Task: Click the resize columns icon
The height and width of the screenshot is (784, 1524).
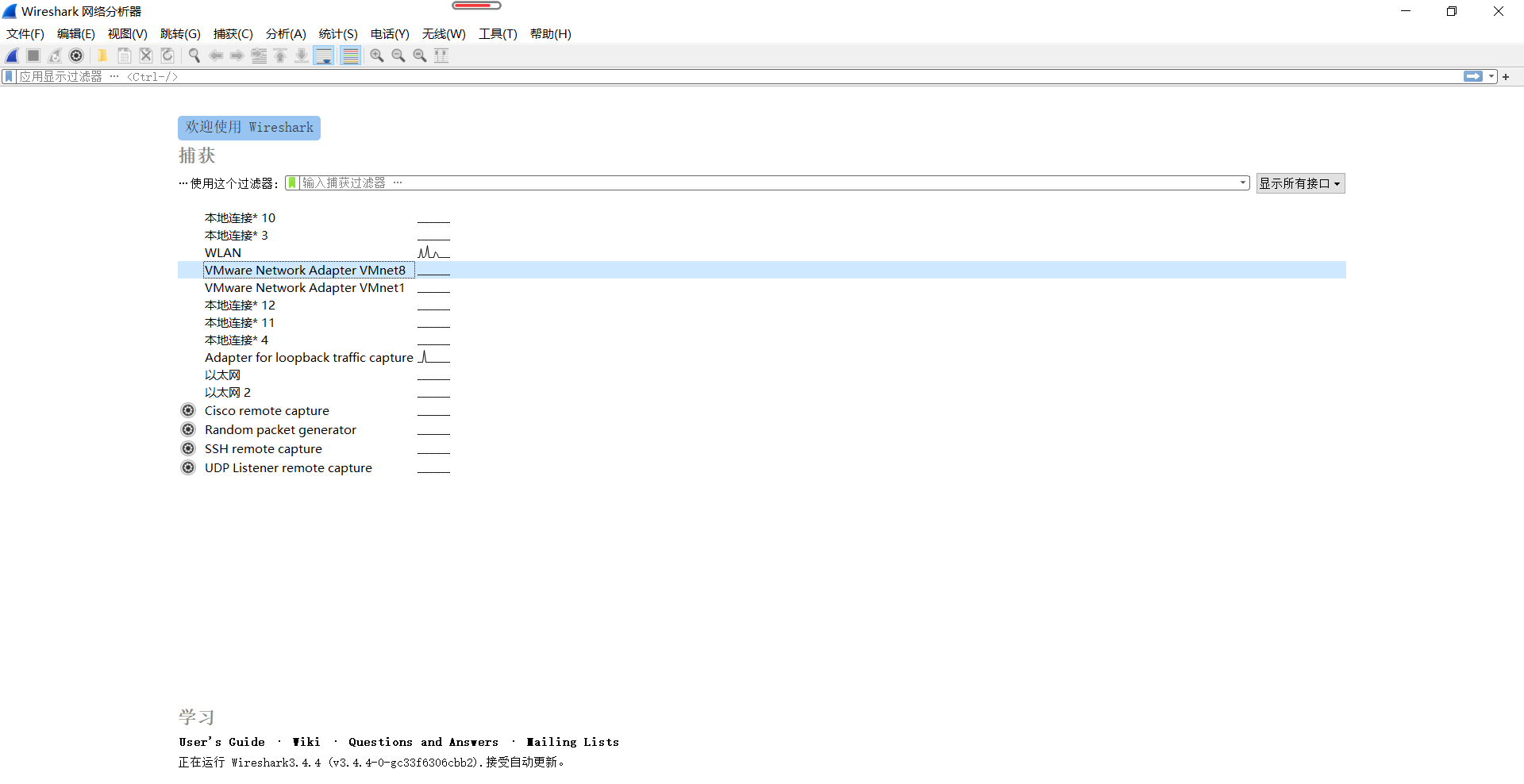Action: pos(441,56)
